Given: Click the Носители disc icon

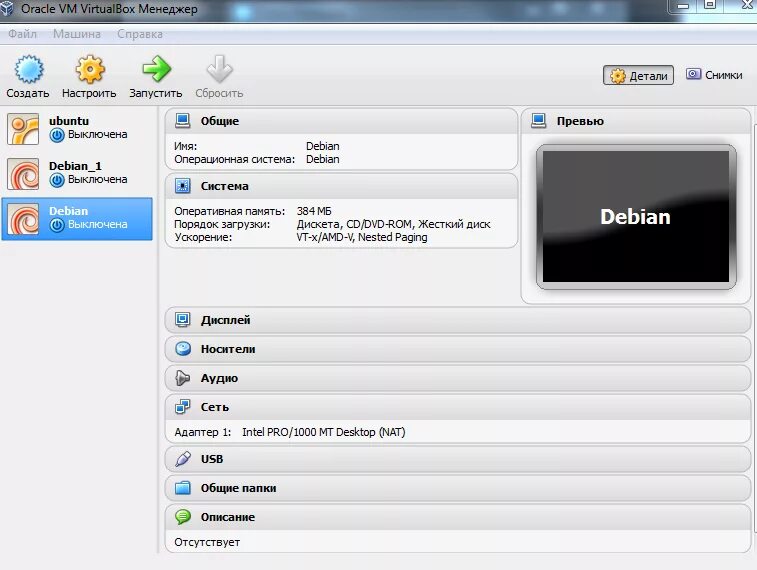Looking at the screenshot, I should tap(183, 348).
